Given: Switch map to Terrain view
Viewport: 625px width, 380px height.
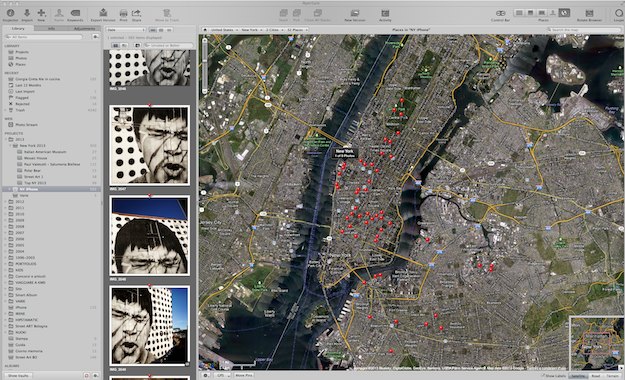Looking at the screenshot, I should pos(613,376).
